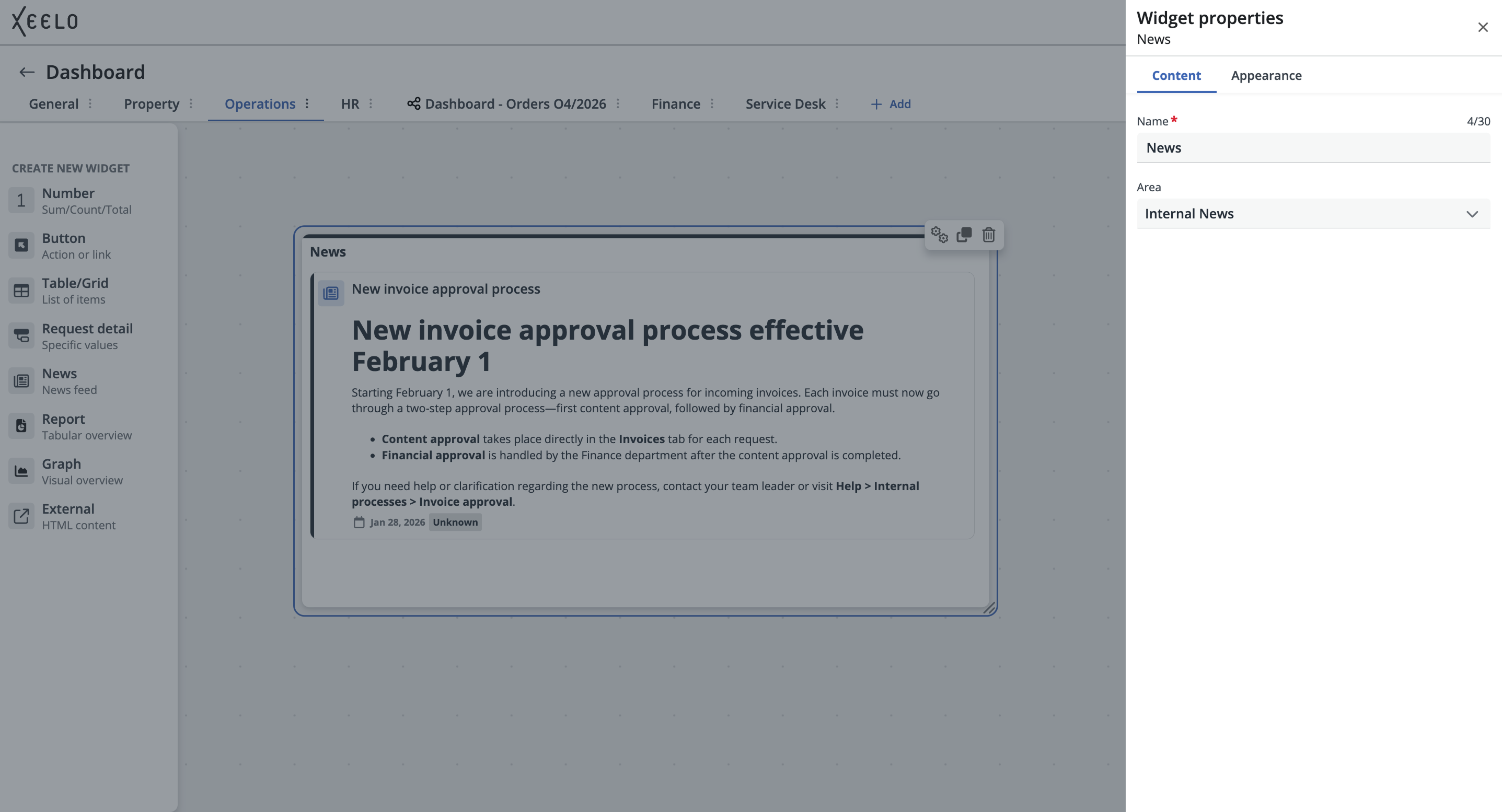This screenshot has height=812, width=1502.
Task: Click the Xeelo logo
Action: pos(45,21)
